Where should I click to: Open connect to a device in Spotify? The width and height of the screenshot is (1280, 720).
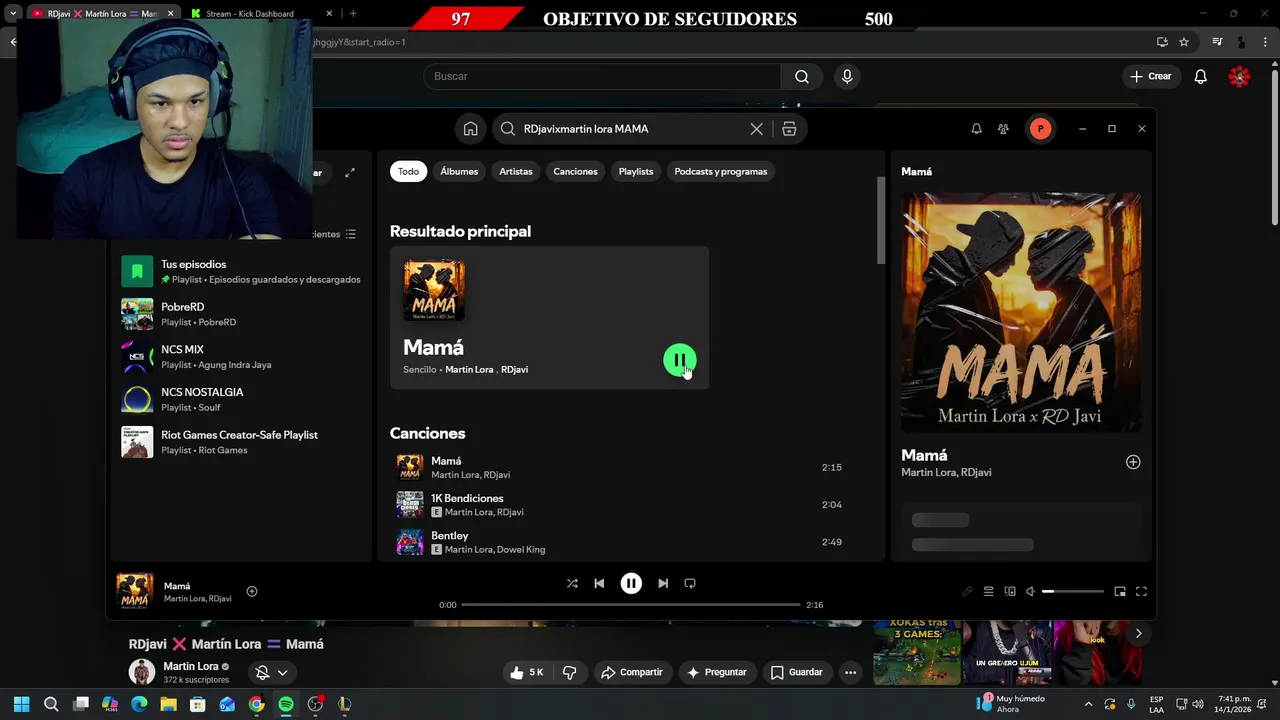point(1010,591)
